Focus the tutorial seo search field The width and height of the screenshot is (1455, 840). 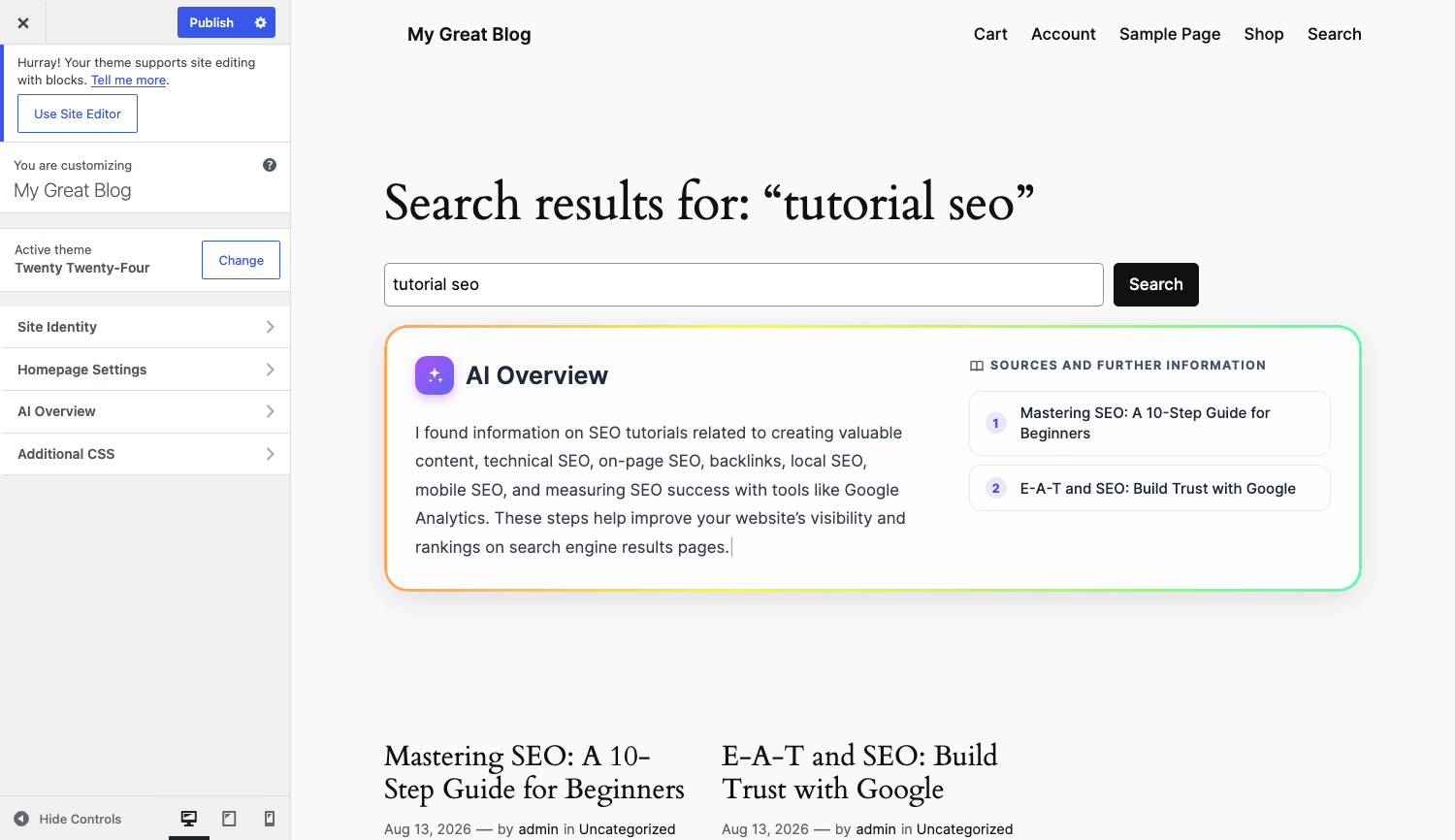(744, 284)
